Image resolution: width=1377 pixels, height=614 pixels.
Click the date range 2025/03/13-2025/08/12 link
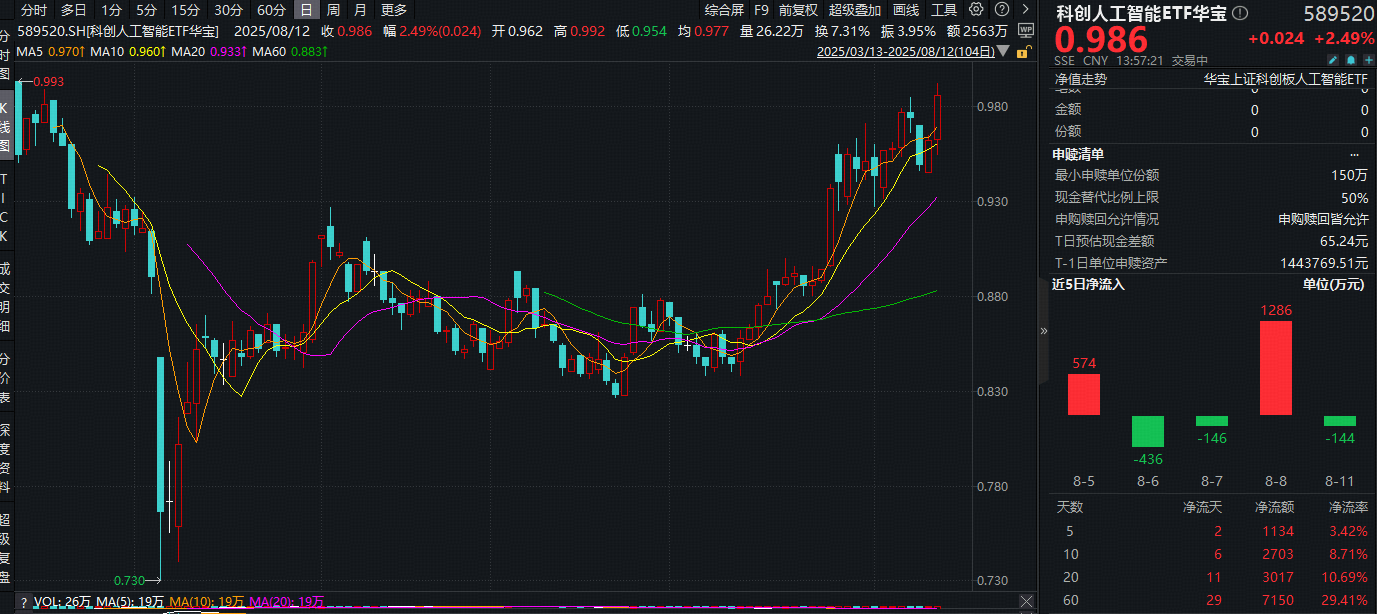(x=905, y=51)
